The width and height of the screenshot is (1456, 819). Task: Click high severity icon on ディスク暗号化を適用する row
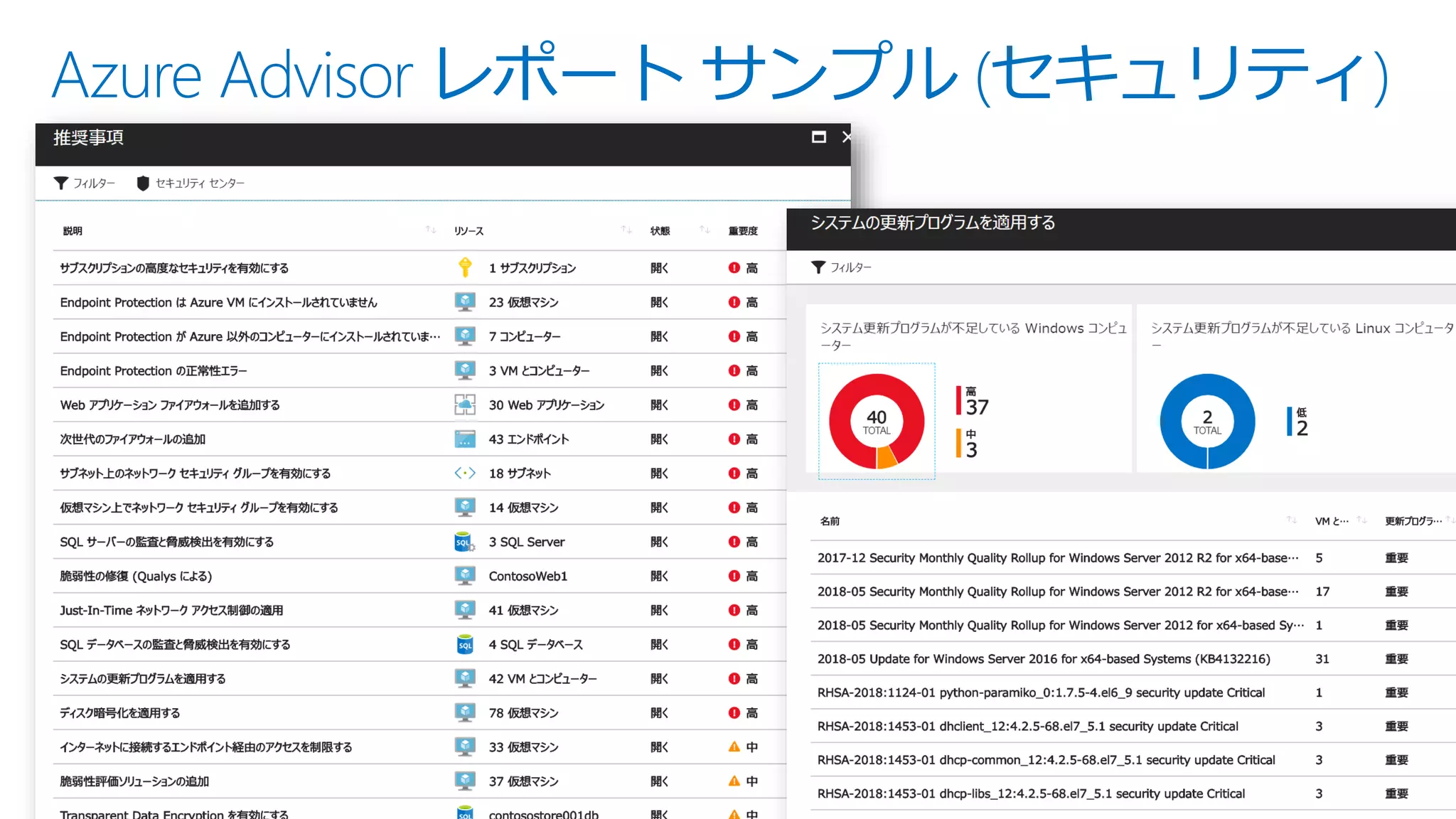coord(734,713)
